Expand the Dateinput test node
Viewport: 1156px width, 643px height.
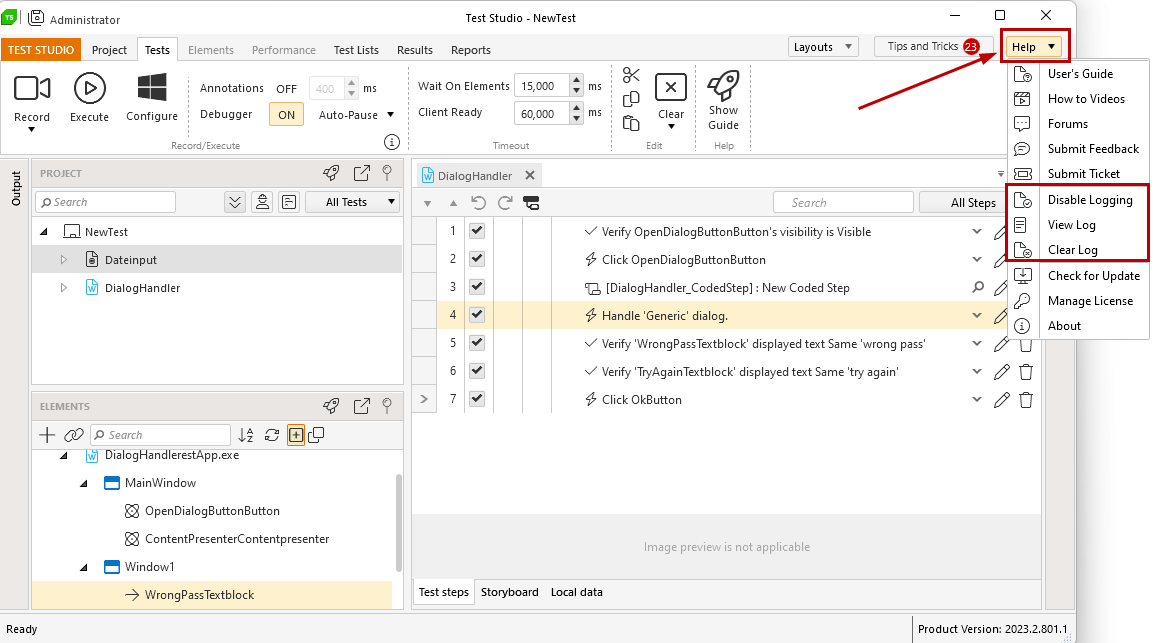click(x=63, y=260)
